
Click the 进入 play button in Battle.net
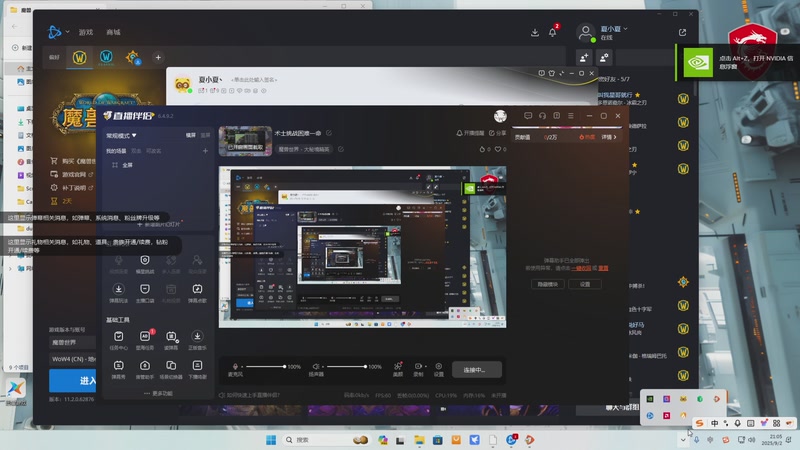coord(72,380)
